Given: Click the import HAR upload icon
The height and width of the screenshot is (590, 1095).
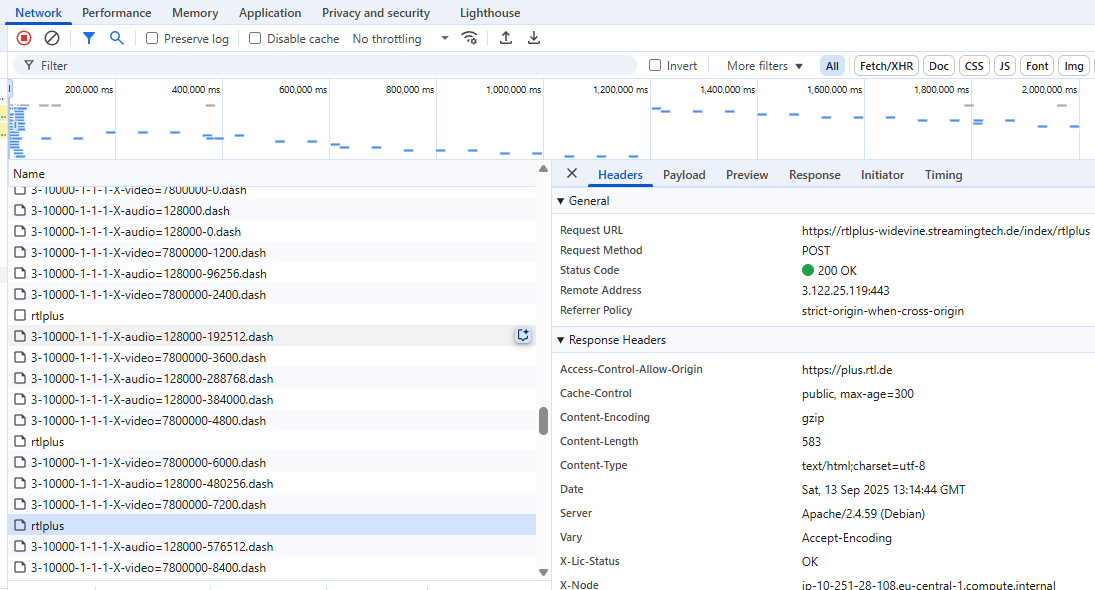Looking at the screenshot, I should click(506, 38).
